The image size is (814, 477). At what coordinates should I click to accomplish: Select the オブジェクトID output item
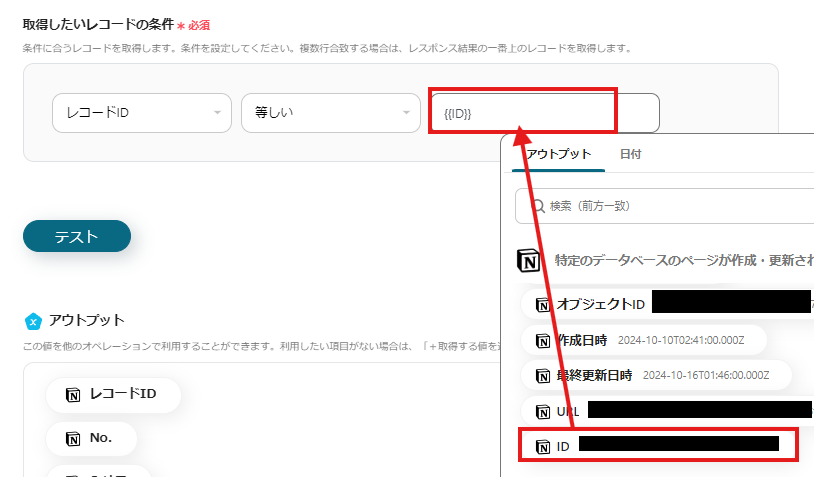pos(667,304)
